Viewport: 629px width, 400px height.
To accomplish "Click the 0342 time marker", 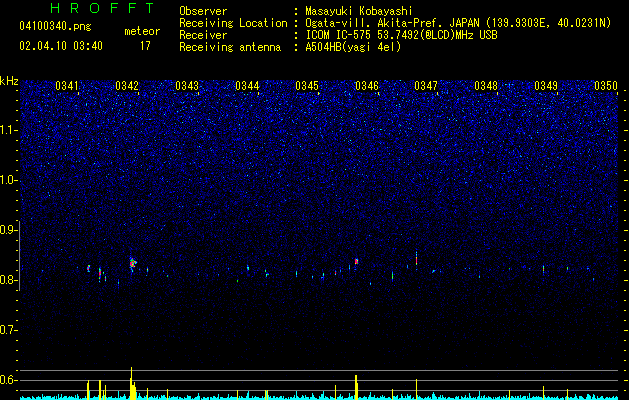I will pyautogui.click(x=127, y=86).
